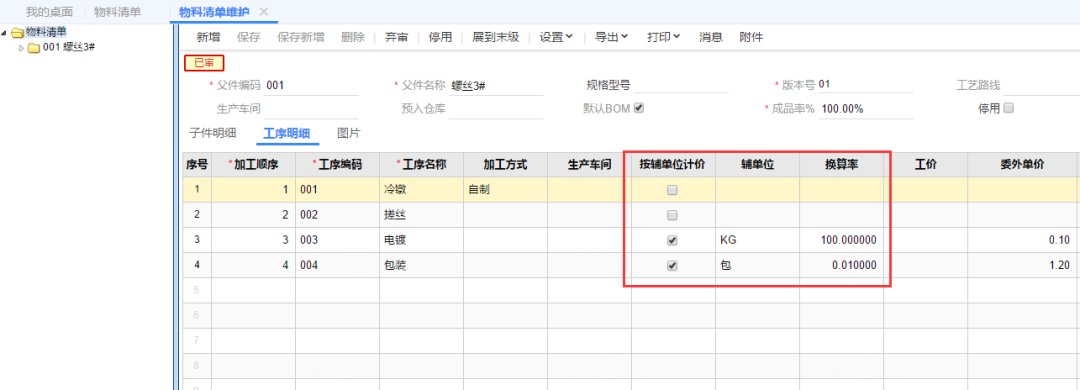Screen dimensions: 1080x390
Task: Click the 工艺路线 input field
Action: pyautogui.click(x=1042, y=85)
